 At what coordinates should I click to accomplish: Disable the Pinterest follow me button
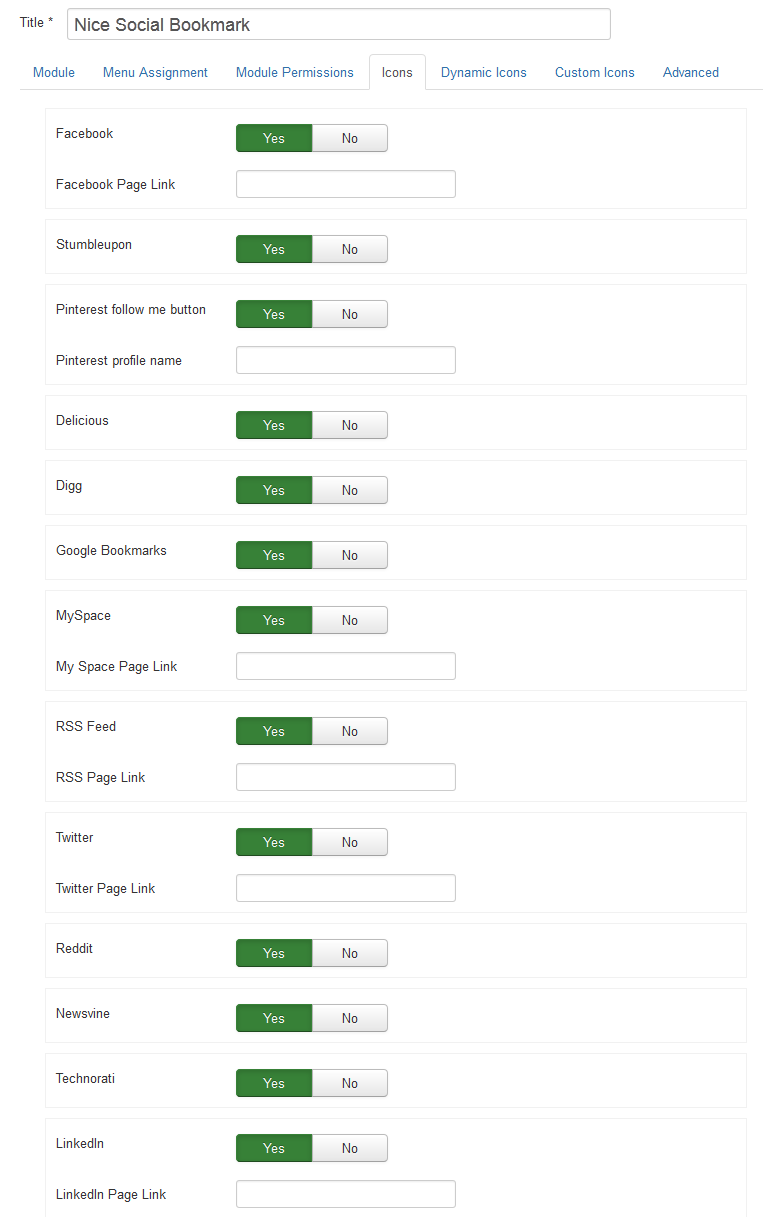(x=350, y=314)
